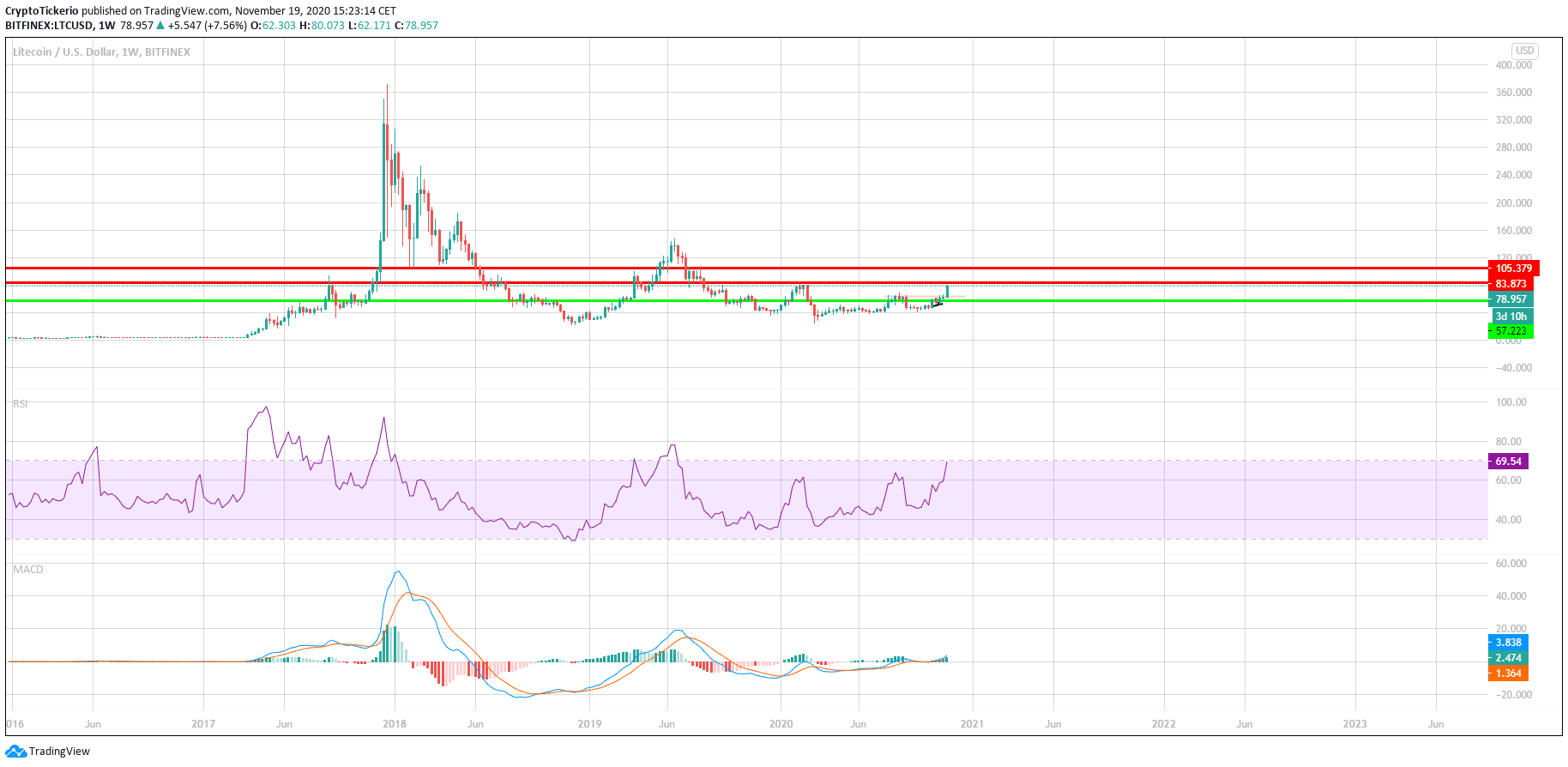Select the MACD indicator title
This screenshot has width=1568, height=767.
[x=27, y=570]
